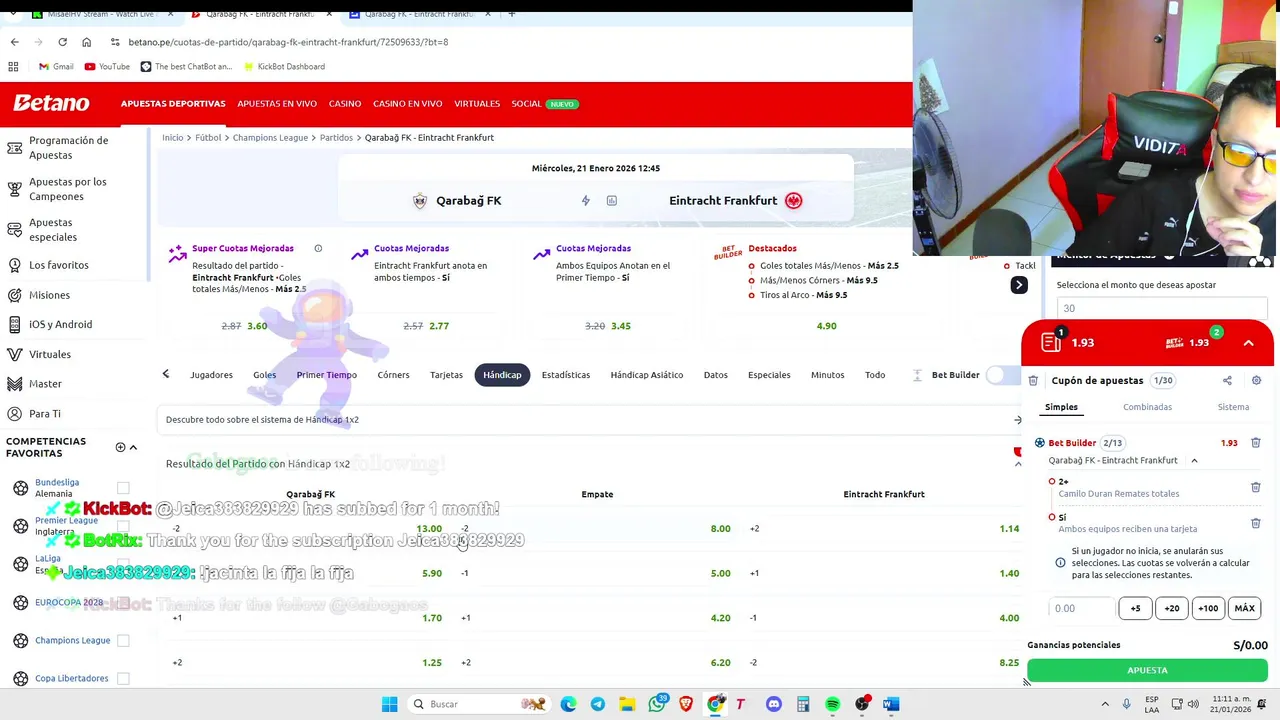The image size is (1280, 720).
Task: Select the Hándicap Asiático tab
Action: coord(647,375)
